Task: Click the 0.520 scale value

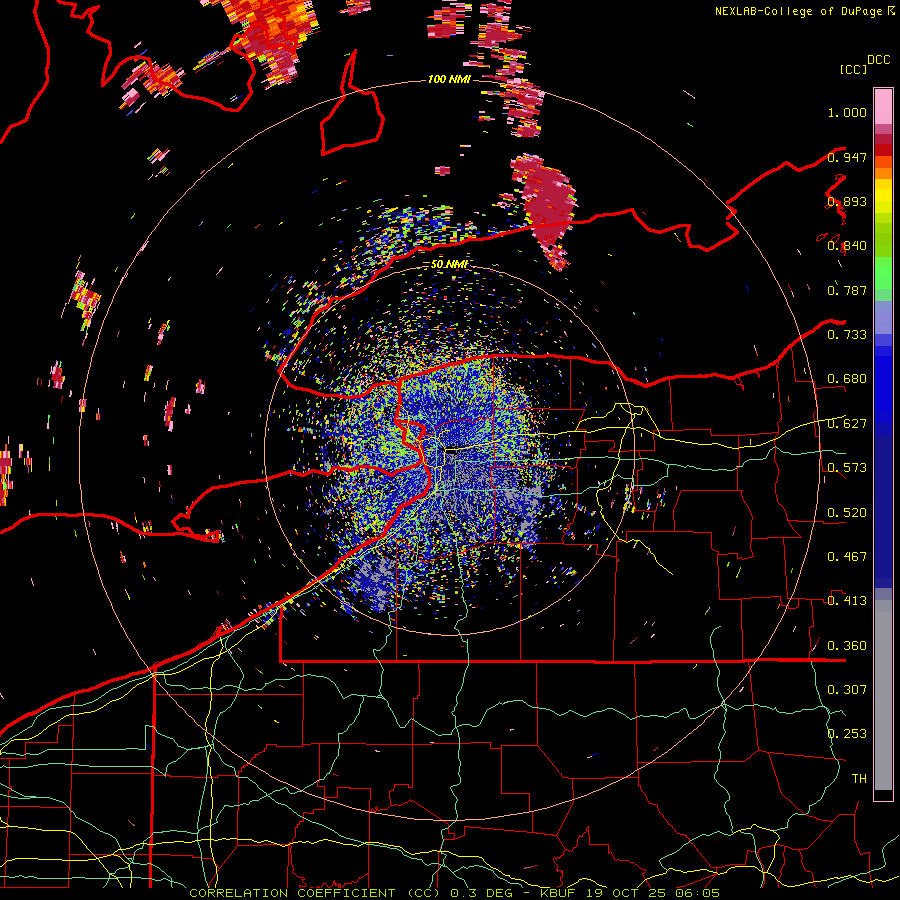Action: coord(847,513)
